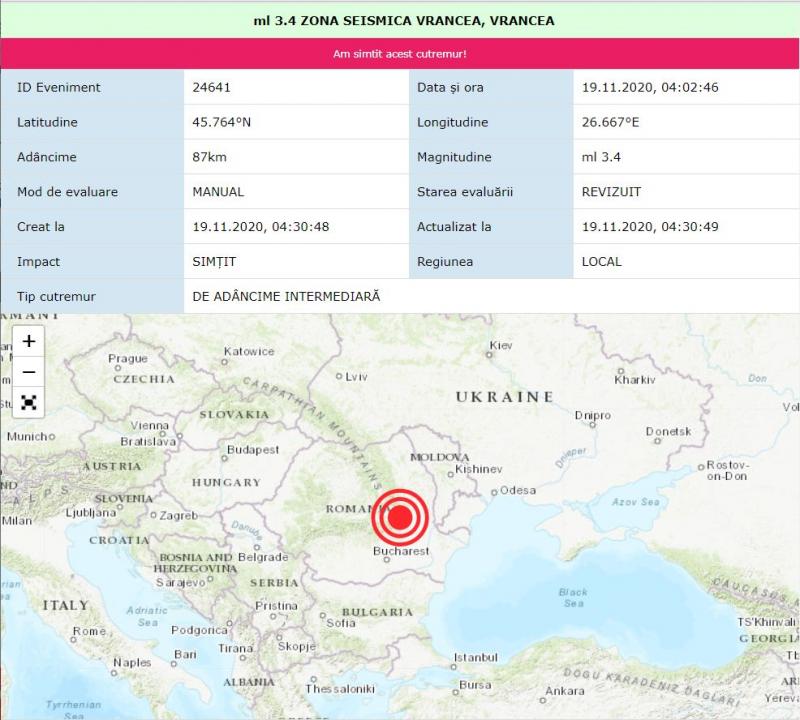Click the 'REVIZUIT' evaluation status cell
The width and height of the screenshot is (800, 720).
(x=612, y=191)
